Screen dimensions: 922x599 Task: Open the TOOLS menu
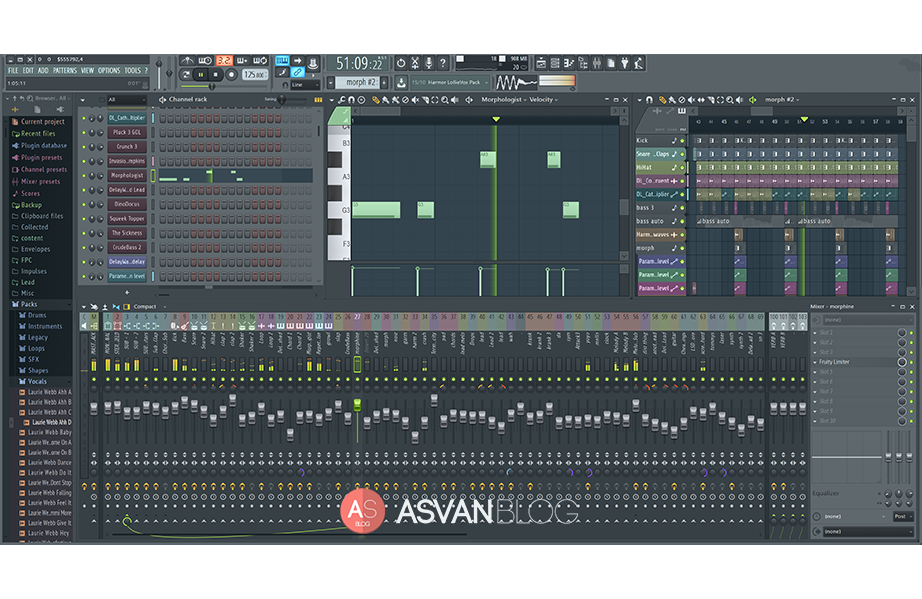pos(132,71)
